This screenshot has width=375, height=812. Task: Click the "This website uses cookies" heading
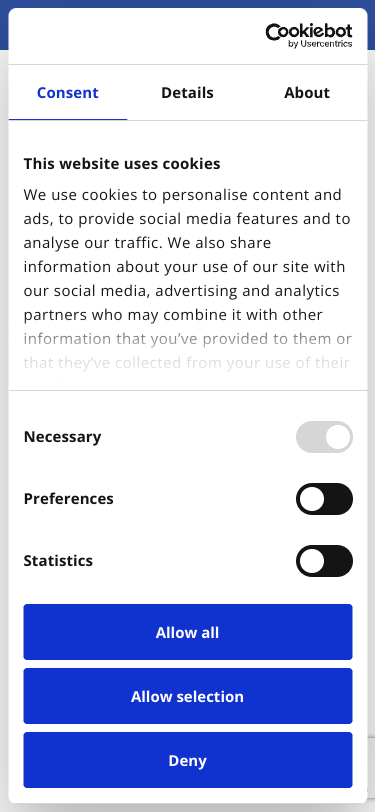(122, 164)
